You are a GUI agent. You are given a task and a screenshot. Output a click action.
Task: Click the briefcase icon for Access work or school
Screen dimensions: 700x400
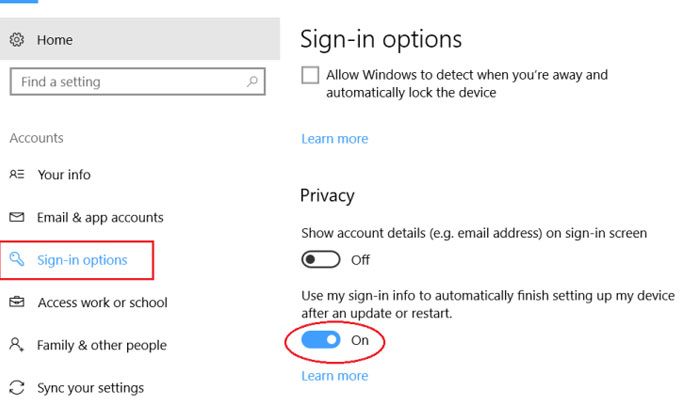pos(17,302)
